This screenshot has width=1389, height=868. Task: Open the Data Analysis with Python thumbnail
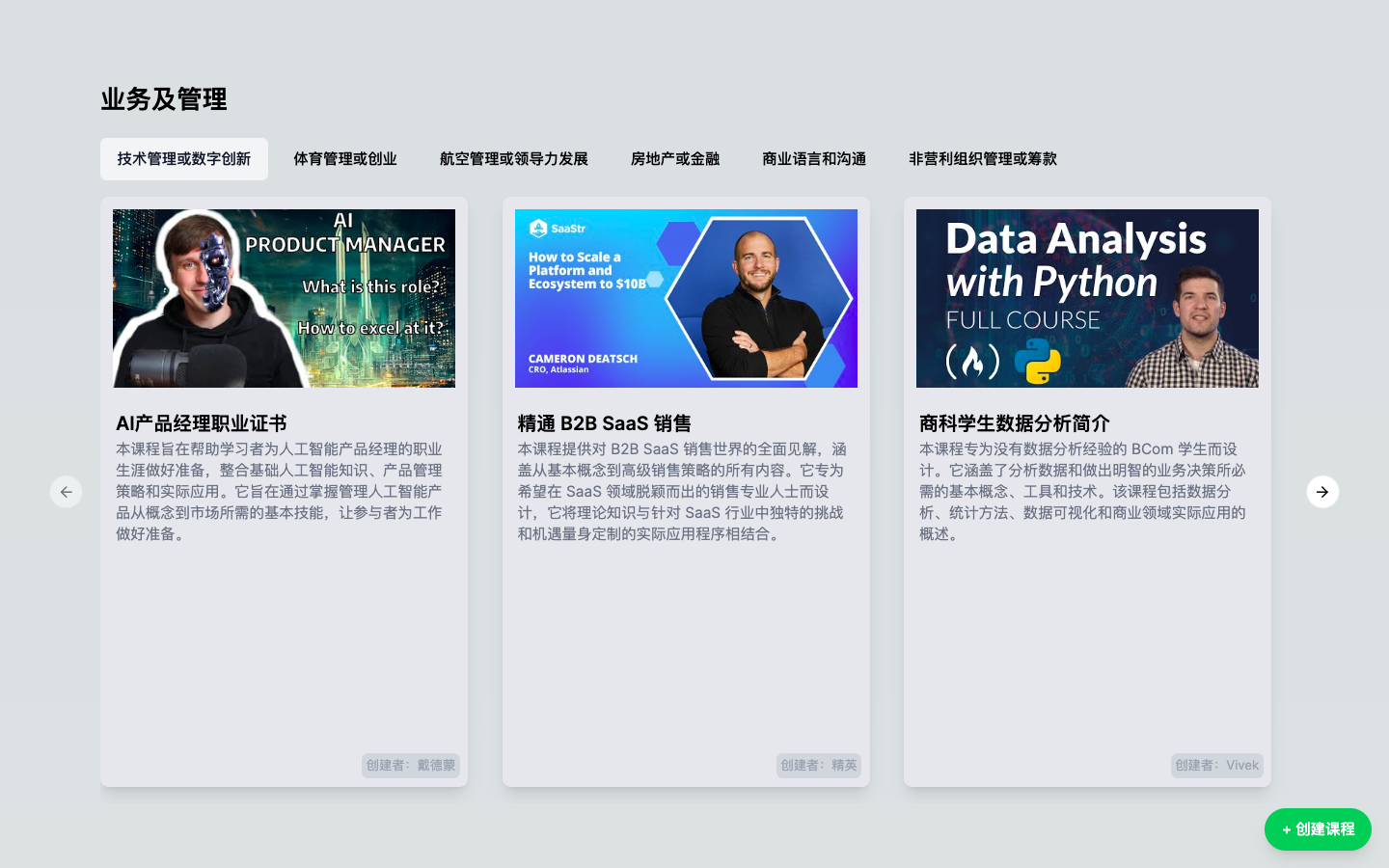coord(1087,298)
